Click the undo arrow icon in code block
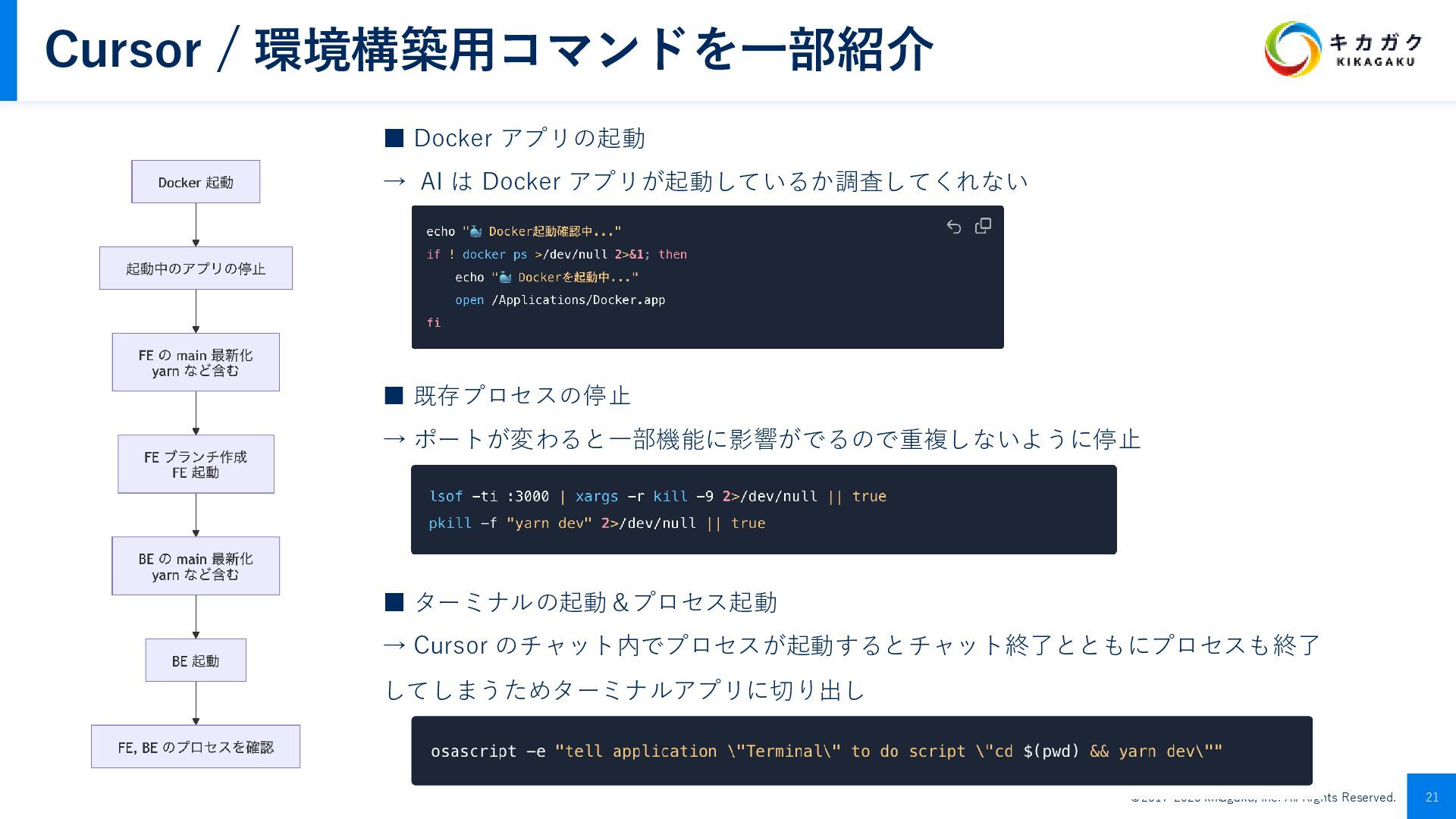The width and height of the screenshot is (1456, 819). click(x=954, y=227)
